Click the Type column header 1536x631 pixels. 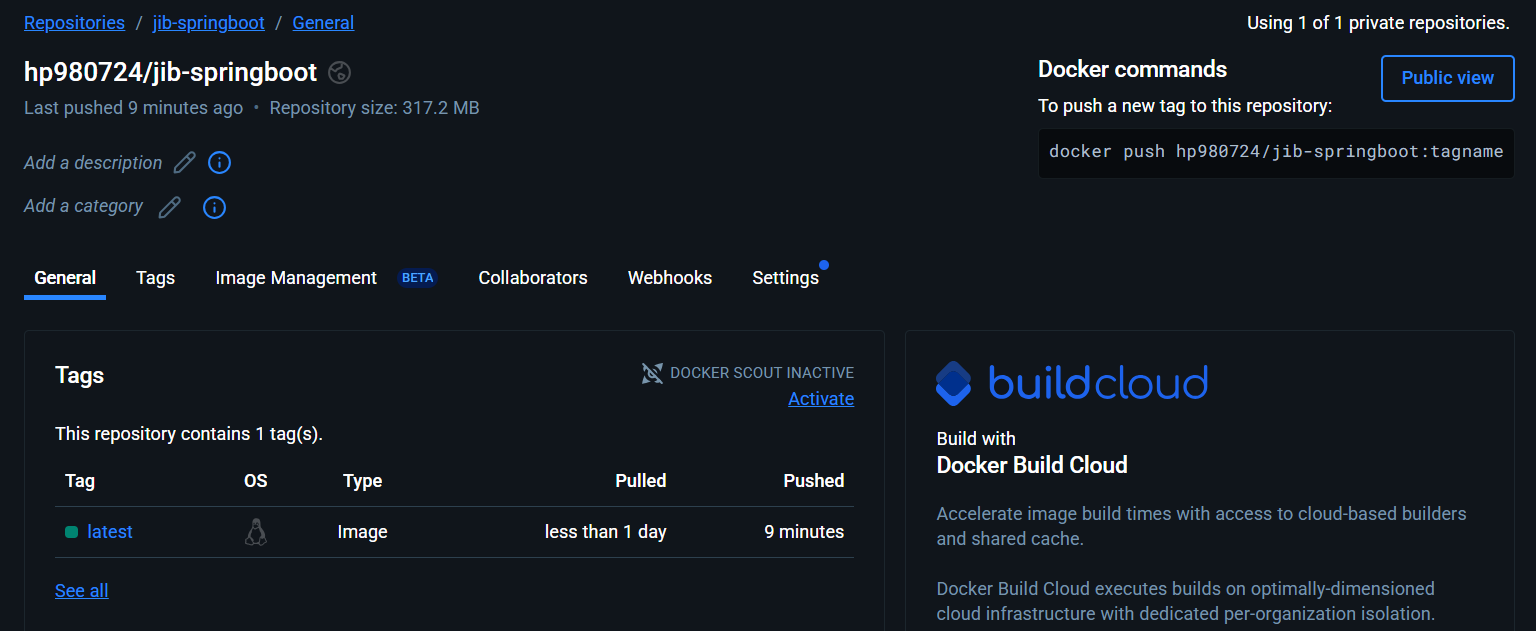tap(362, 481)
